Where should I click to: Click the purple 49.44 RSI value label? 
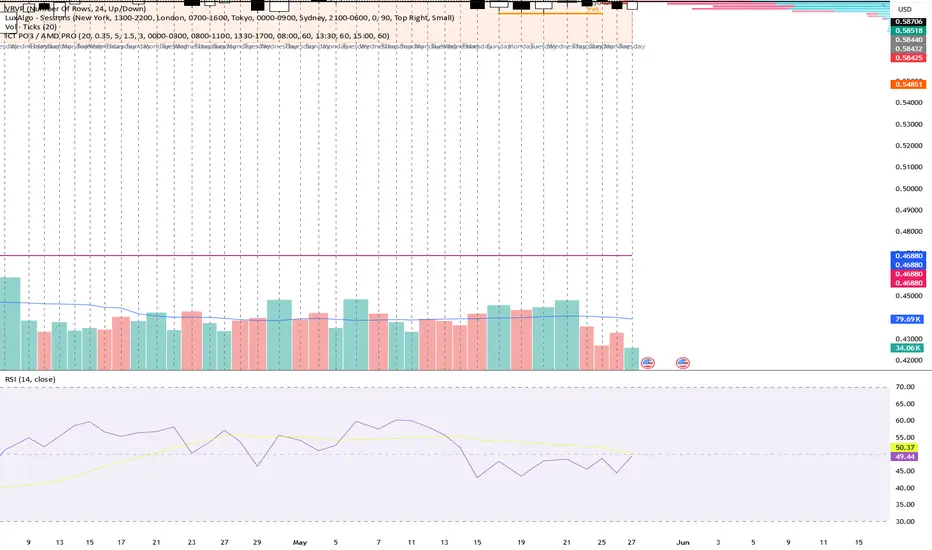coord(905,457)
